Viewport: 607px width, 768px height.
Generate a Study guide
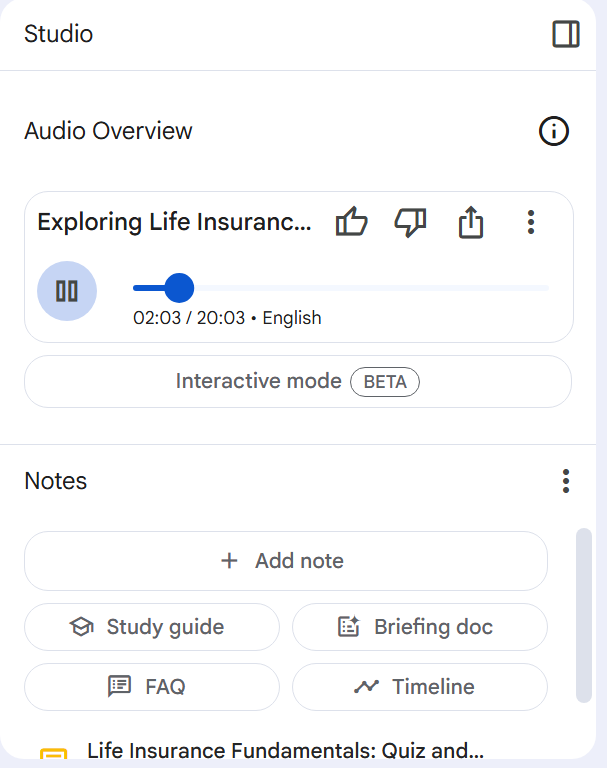click(152, 627)
